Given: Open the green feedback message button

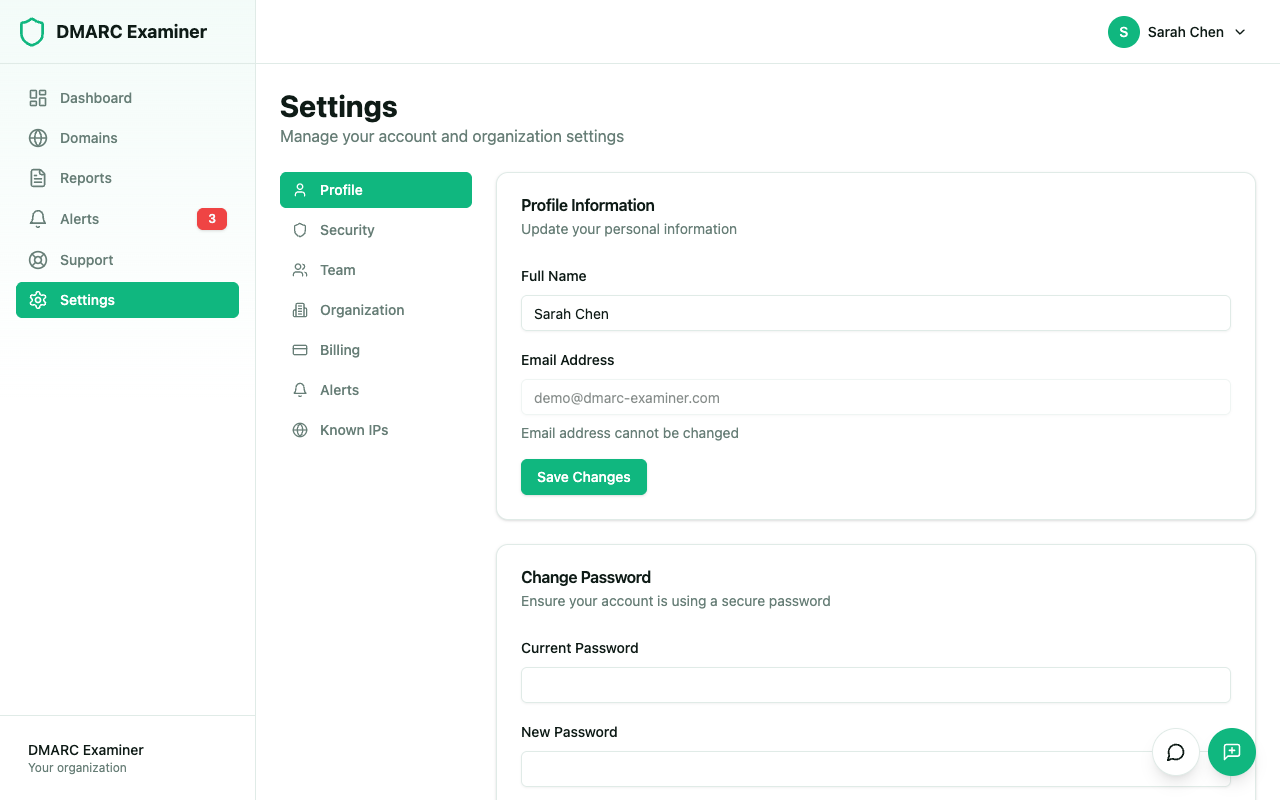Looking at the screenshot, I should 1232,752.
